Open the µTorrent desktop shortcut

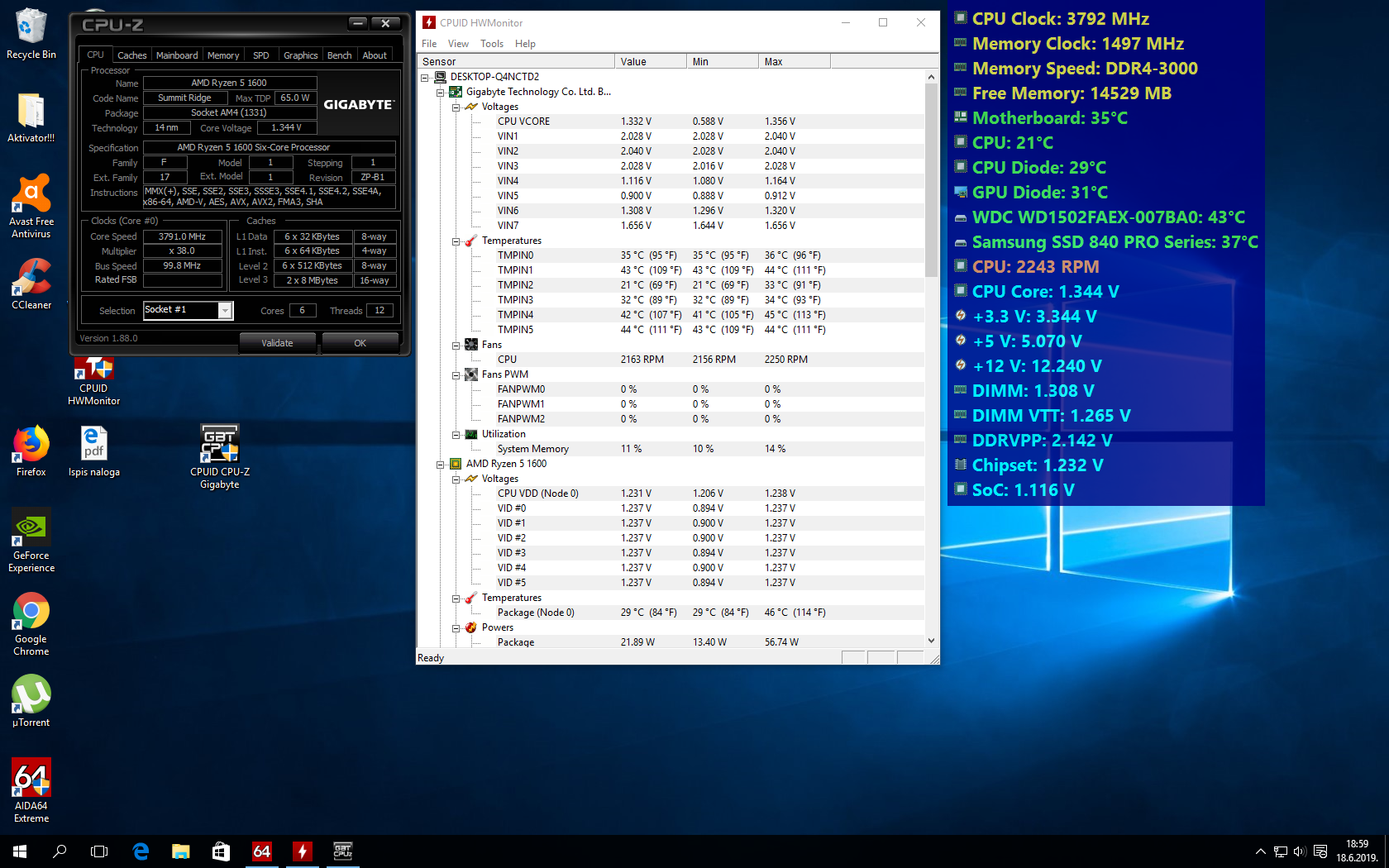[31, 695]
